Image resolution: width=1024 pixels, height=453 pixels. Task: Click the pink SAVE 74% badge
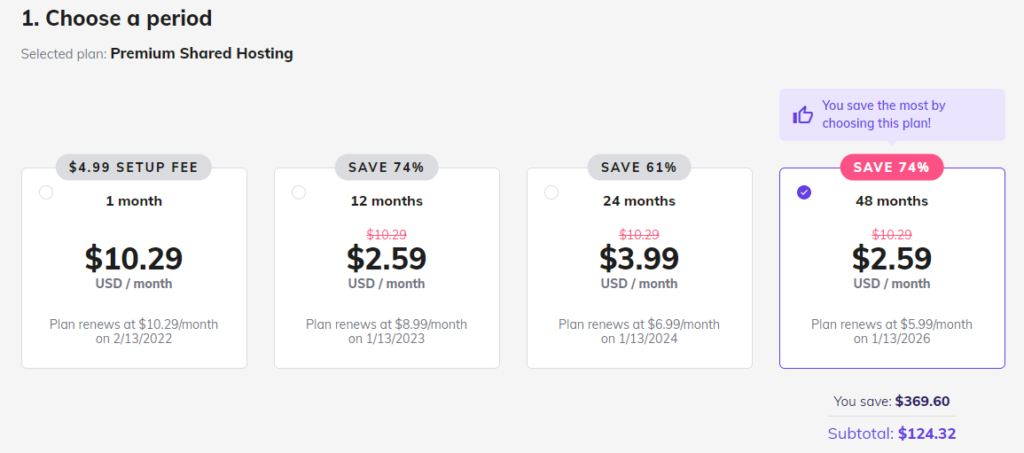891,167
